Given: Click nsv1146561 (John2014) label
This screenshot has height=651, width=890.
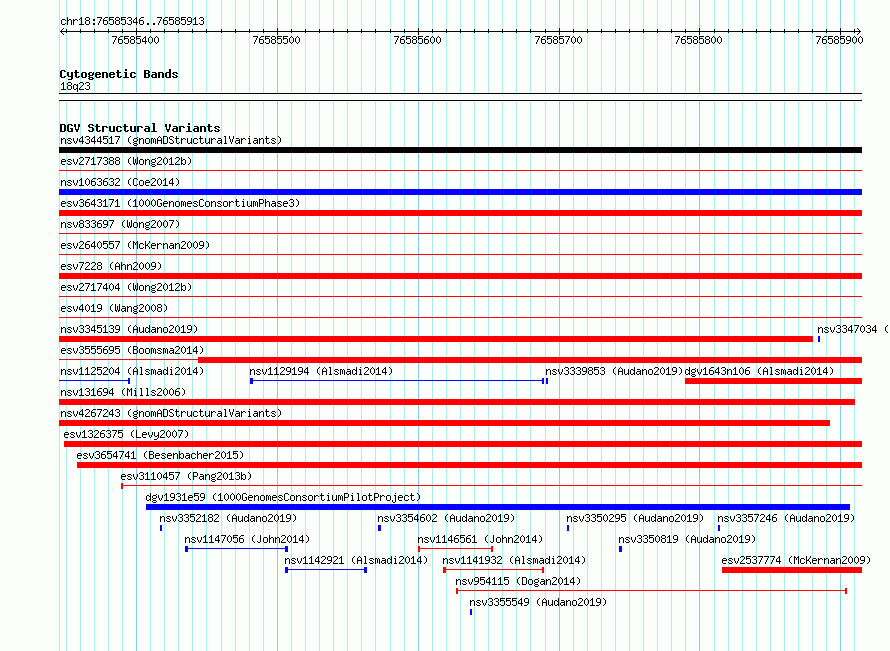Looking at the screenshot, I should (x=480, y=539).
